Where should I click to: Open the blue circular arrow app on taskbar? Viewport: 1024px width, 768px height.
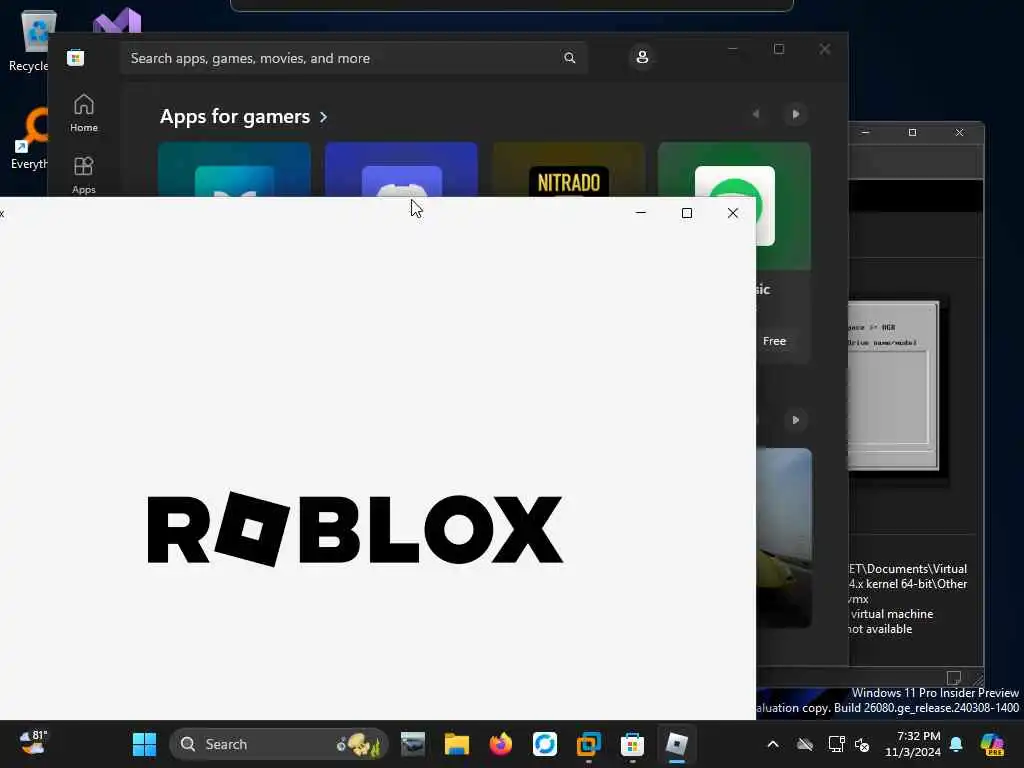[x=545, y=744]
